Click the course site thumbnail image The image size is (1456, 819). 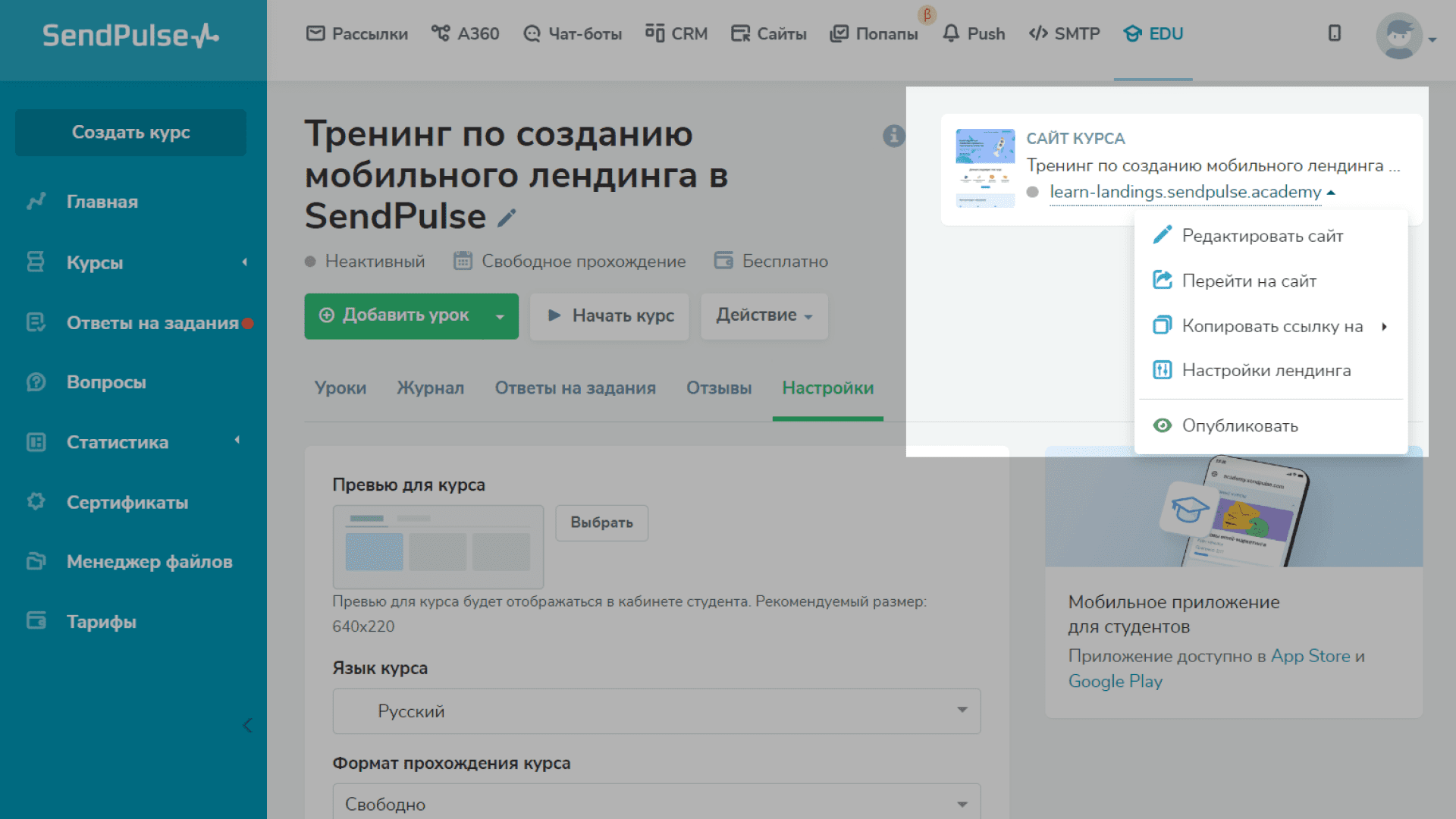tap(984, 168)
